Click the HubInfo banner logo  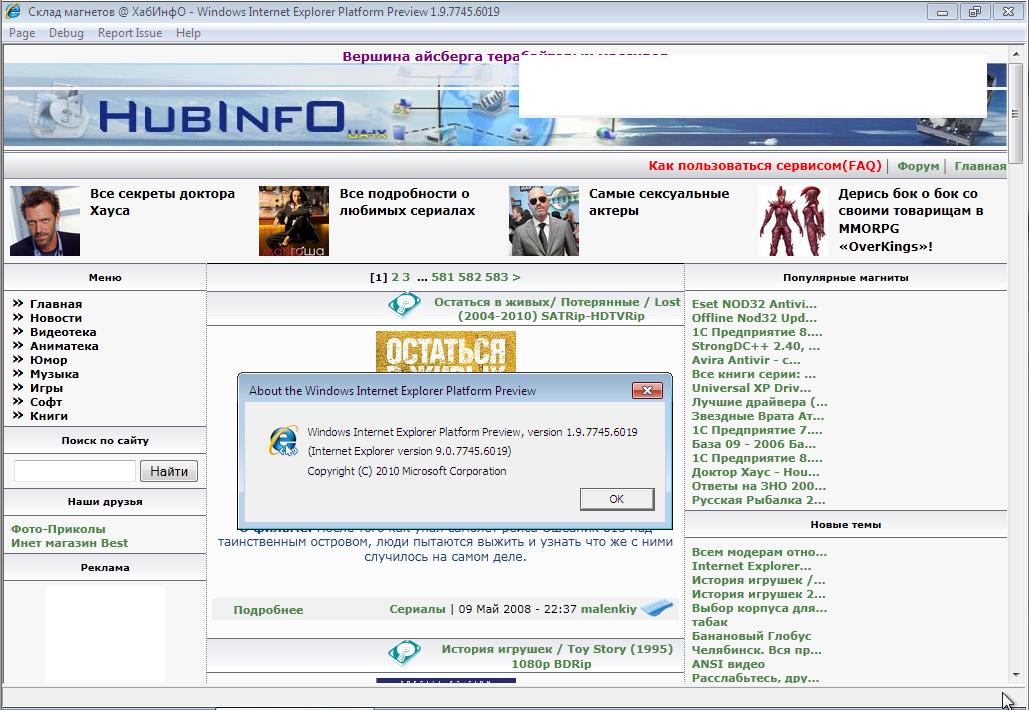[x=220, y=117]
